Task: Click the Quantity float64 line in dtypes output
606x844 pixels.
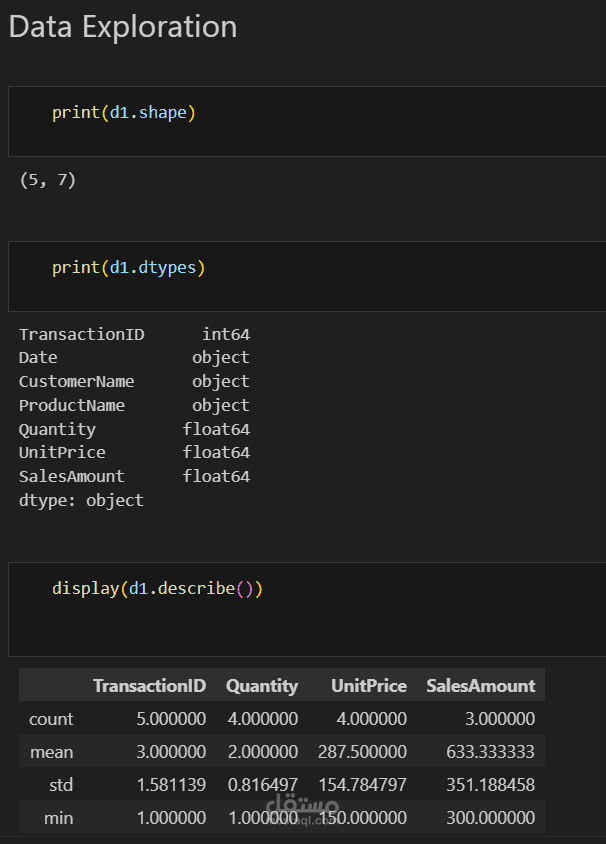Action: tap(134, 430)
